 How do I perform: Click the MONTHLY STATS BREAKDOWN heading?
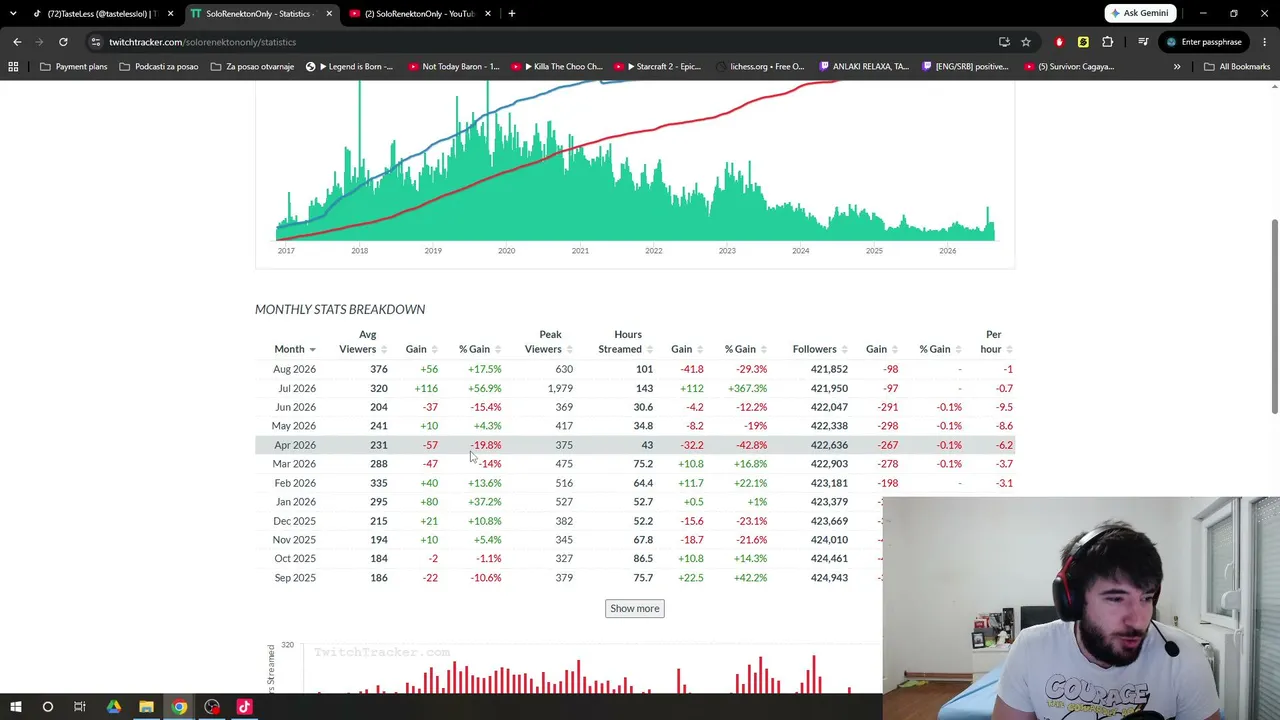(340, 309)
